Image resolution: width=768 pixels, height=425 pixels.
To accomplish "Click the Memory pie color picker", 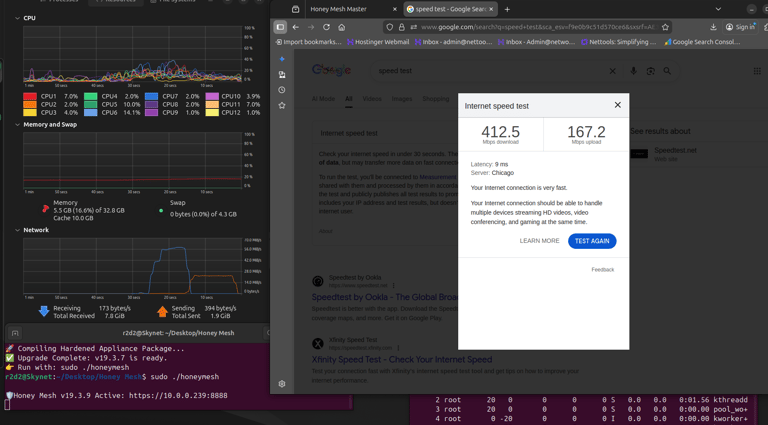I will pos(45,209).
